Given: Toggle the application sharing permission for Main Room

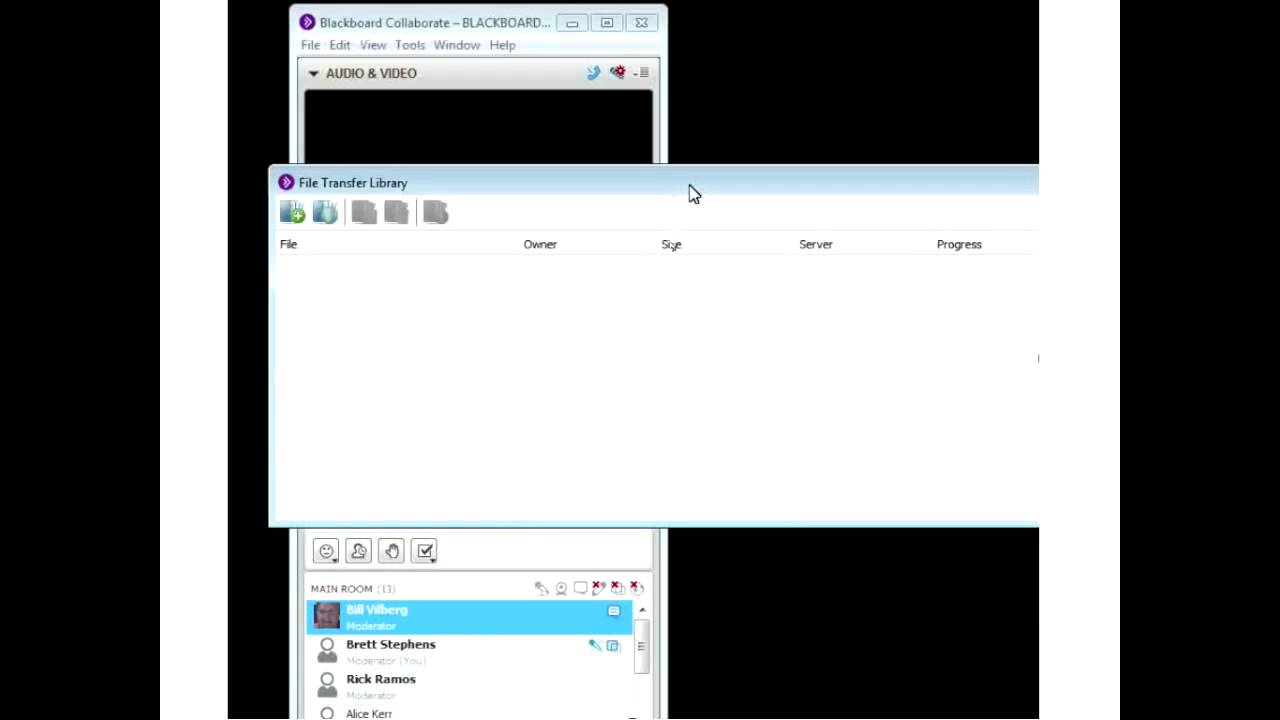Looking at the screenshot, I should tap(618, 588).
